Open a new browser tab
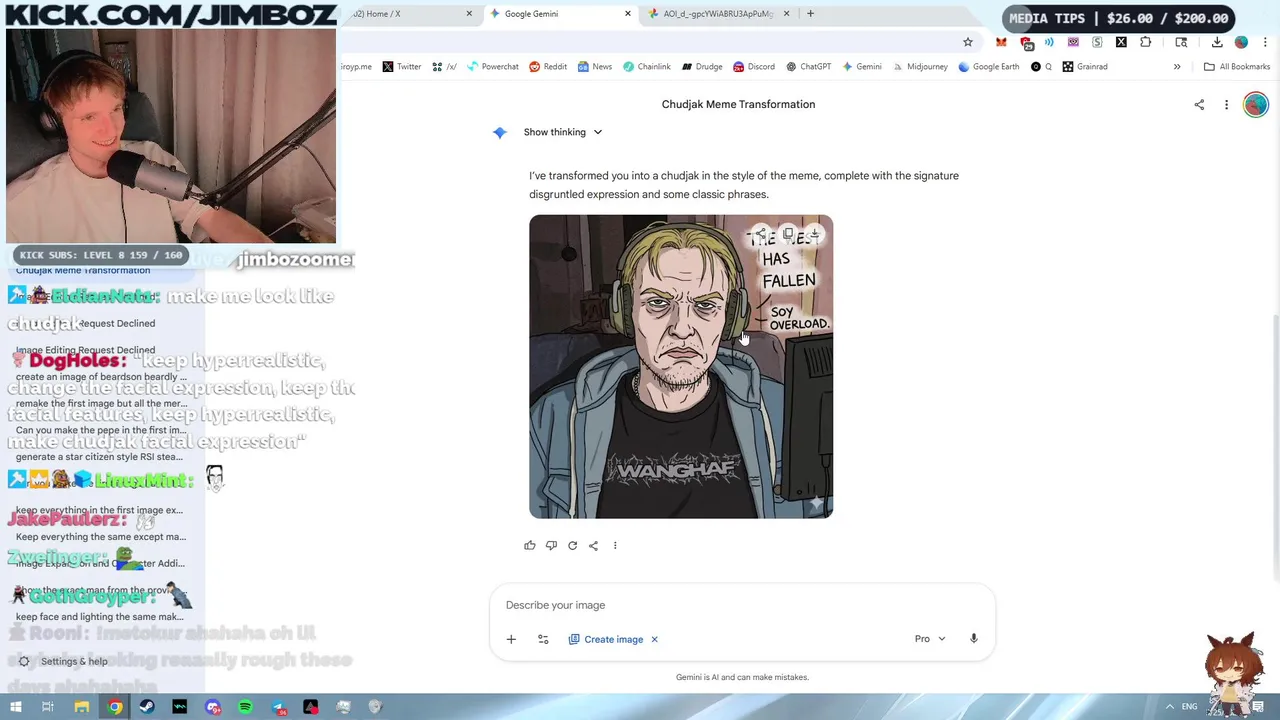The width and height of the screenshot is (1280, 720). click(810, 14)
